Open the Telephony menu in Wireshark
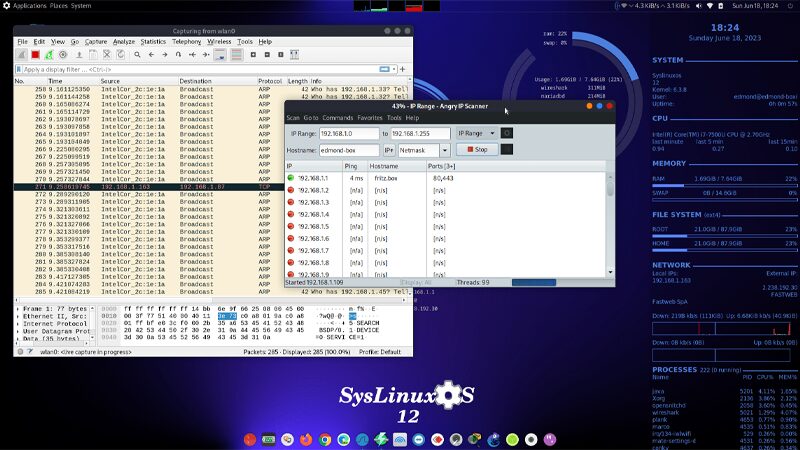 pyautogui.click(x=186, y=41)
